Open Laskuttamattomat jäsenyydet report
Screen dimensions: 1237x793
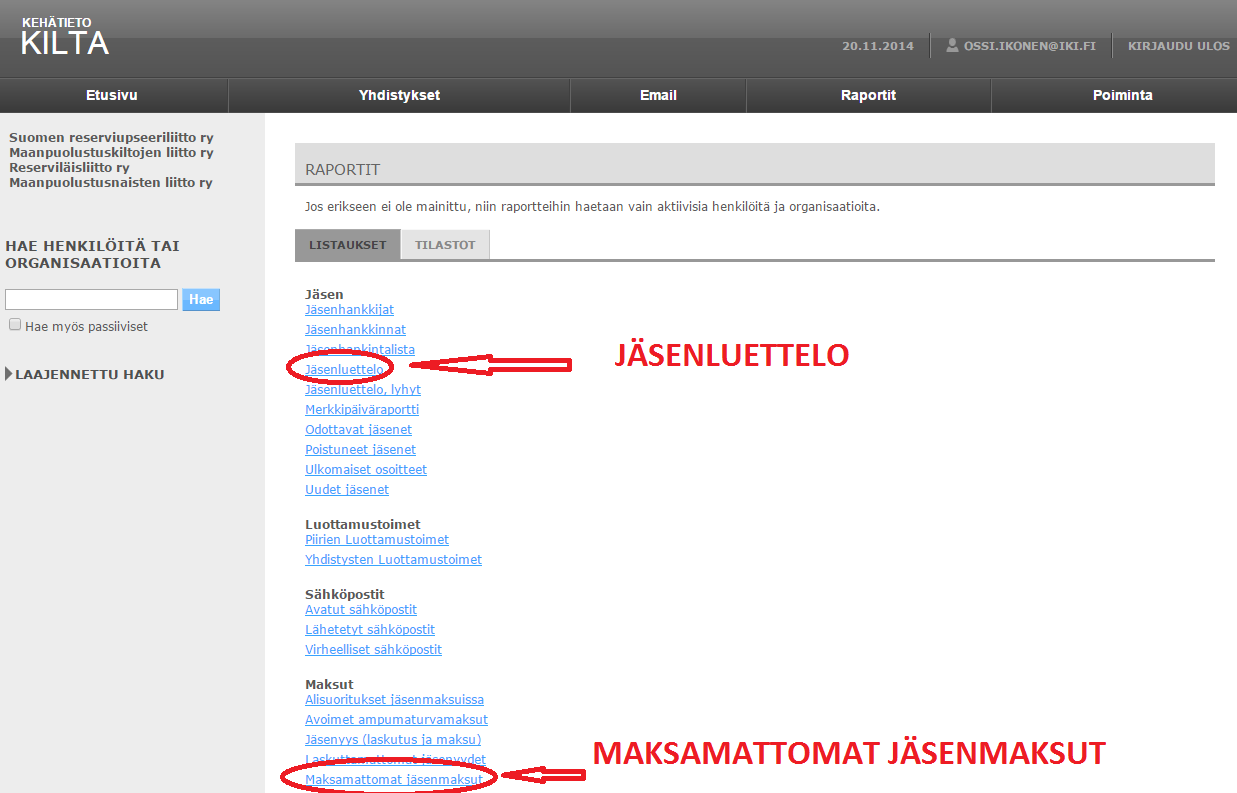point(395,760)
